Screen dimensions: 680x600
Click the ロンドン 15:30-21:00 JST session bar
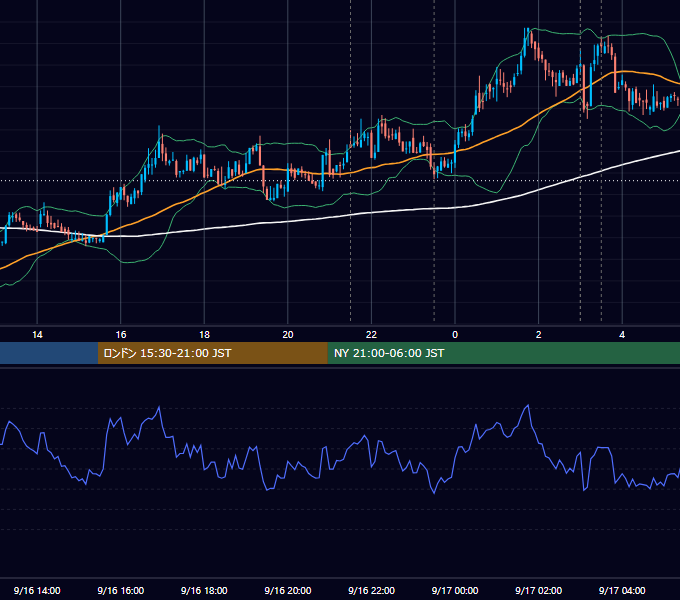212,353
